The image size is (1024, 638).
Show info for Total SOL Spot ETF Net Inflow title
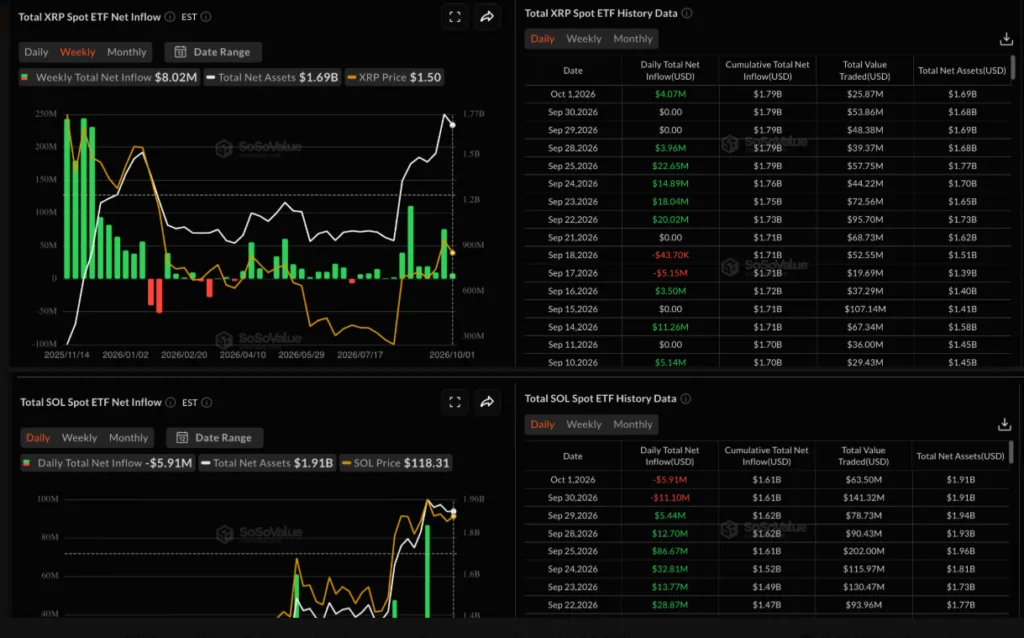(170, 402)
